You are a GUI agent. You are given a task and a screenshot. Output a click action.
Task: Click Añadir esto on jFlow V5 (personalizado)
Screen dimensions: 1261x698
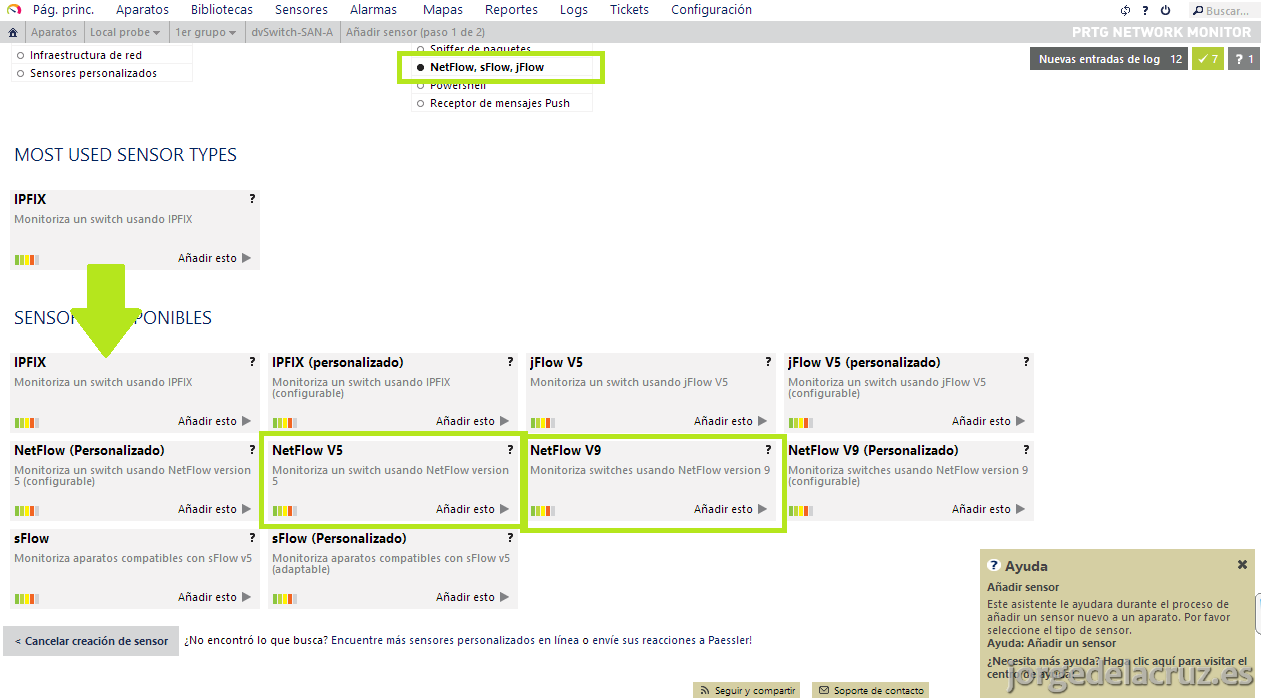(x=988, y=421)
